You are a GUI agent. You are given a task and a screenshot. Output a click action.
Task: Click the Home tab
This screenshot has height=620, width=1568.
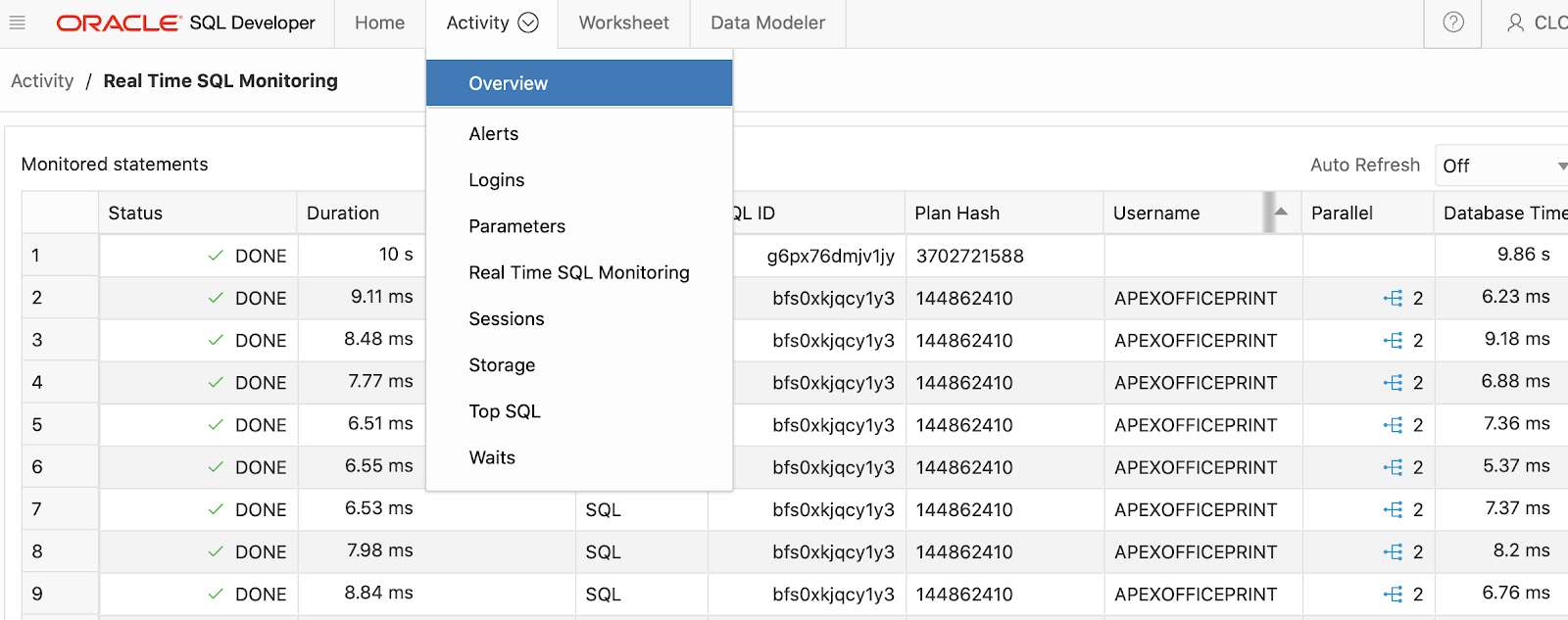coord(379,23)
